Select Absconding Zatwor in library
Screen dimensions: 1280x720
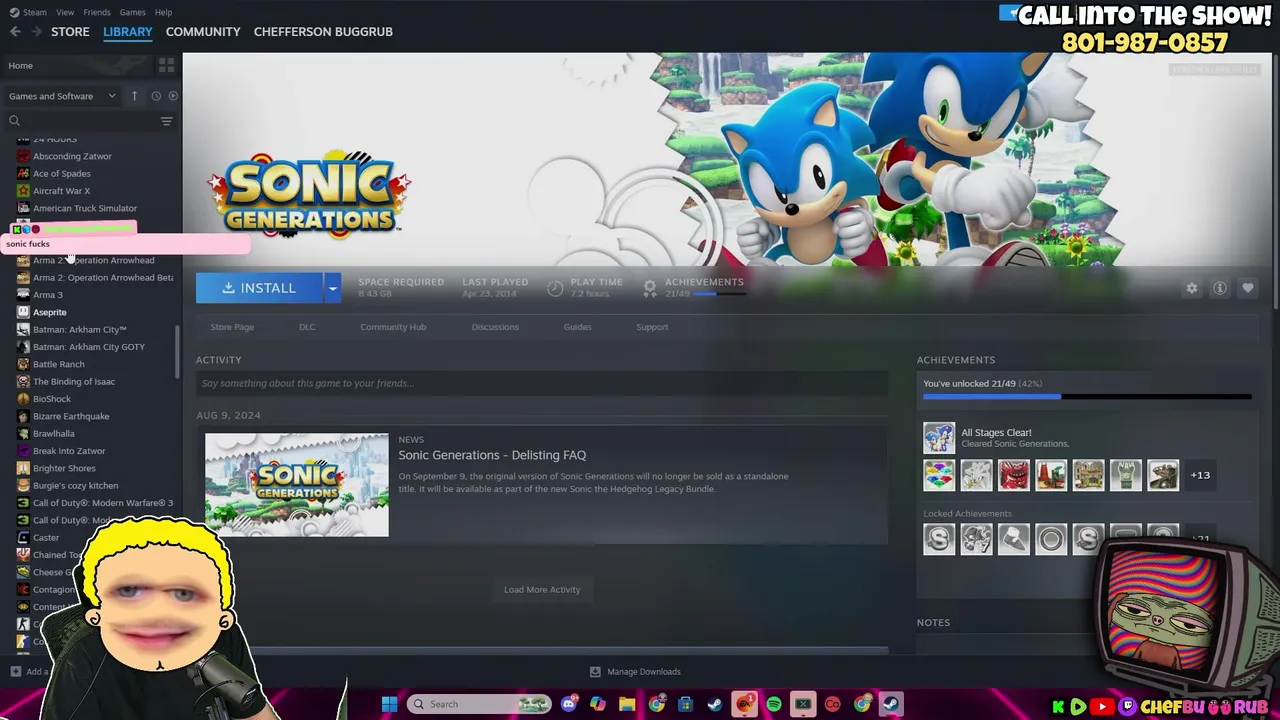(72, 156)
